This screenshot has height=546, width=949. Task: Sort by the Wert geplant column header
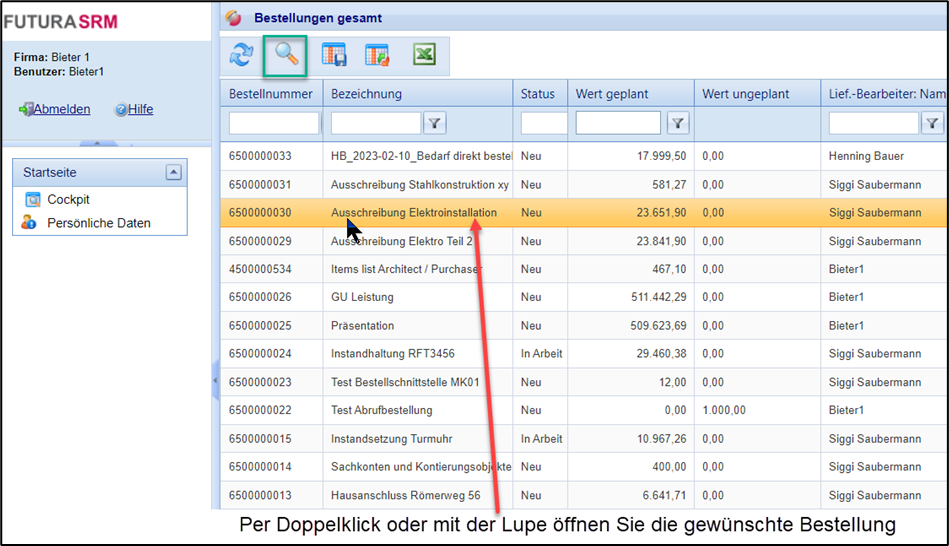[x=612, y=94]
